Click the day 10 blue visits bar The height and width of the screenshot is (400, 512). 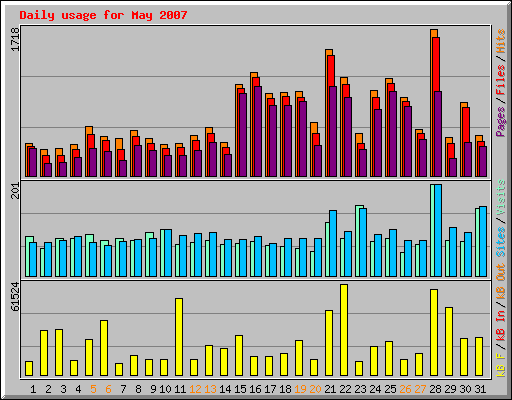(x=168, y=253)
